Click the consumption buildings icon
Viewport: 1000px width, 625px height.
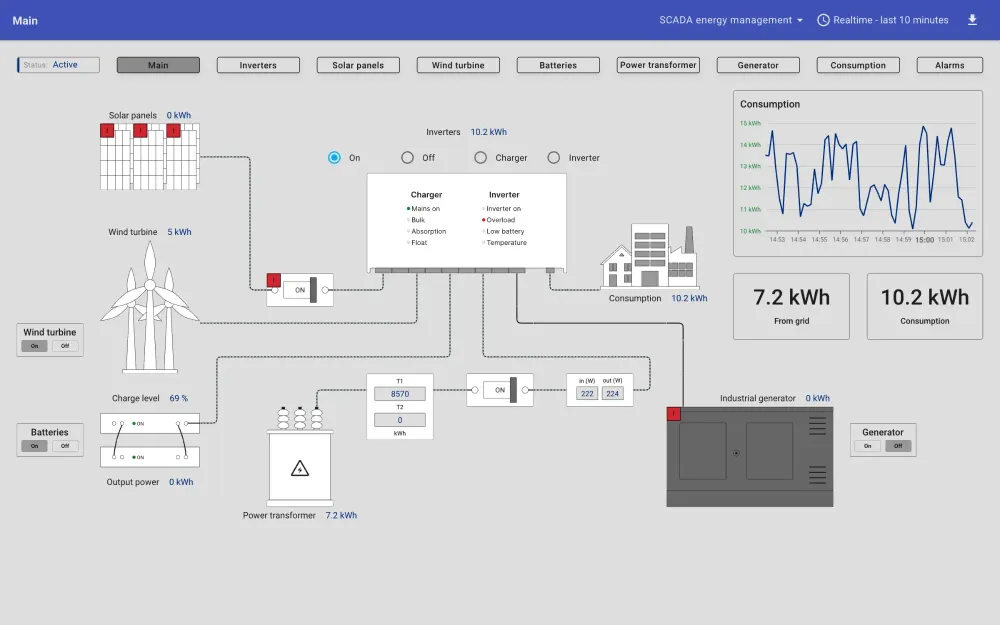coord(650,256)
